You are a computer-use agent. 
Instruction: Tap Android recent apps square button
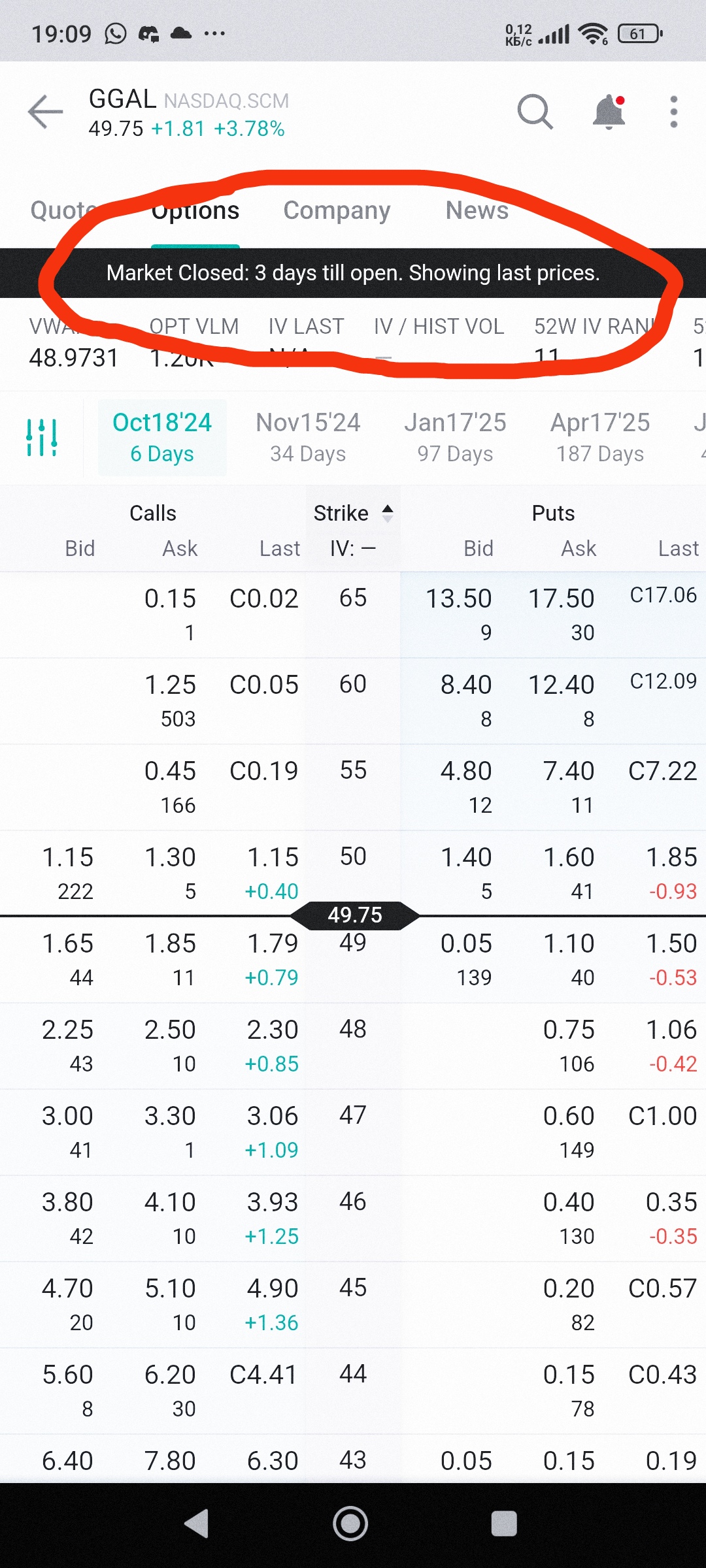pyautogui.click(x=504, y=1524)
